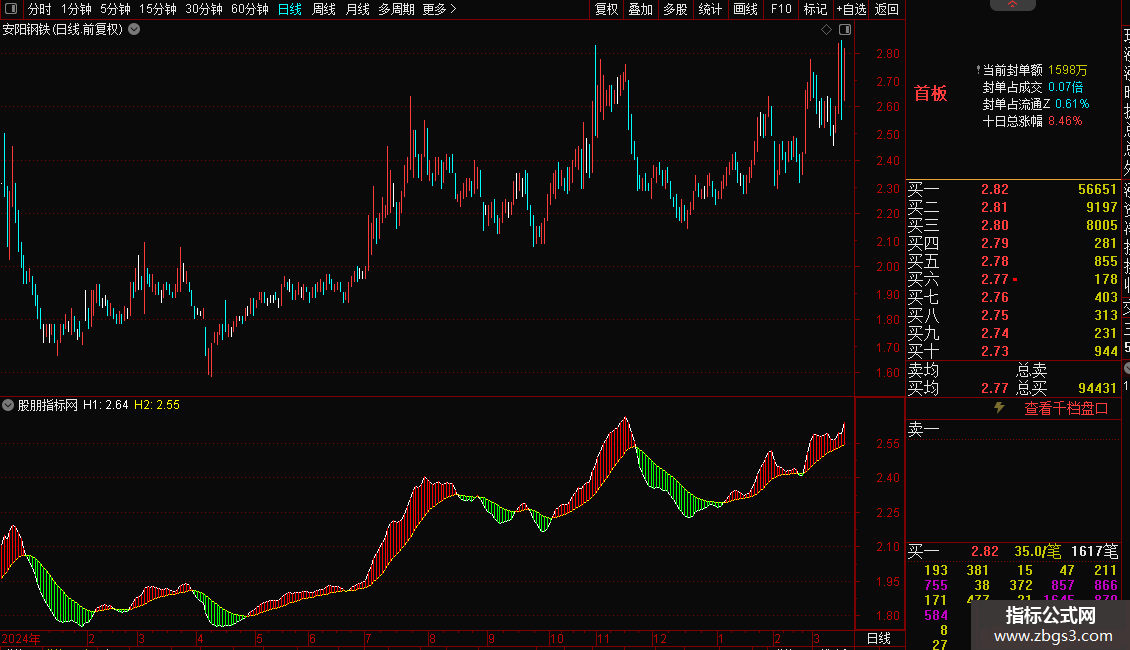
Task: Open 统计 statistics tool
Action: [x=710, y=9]
